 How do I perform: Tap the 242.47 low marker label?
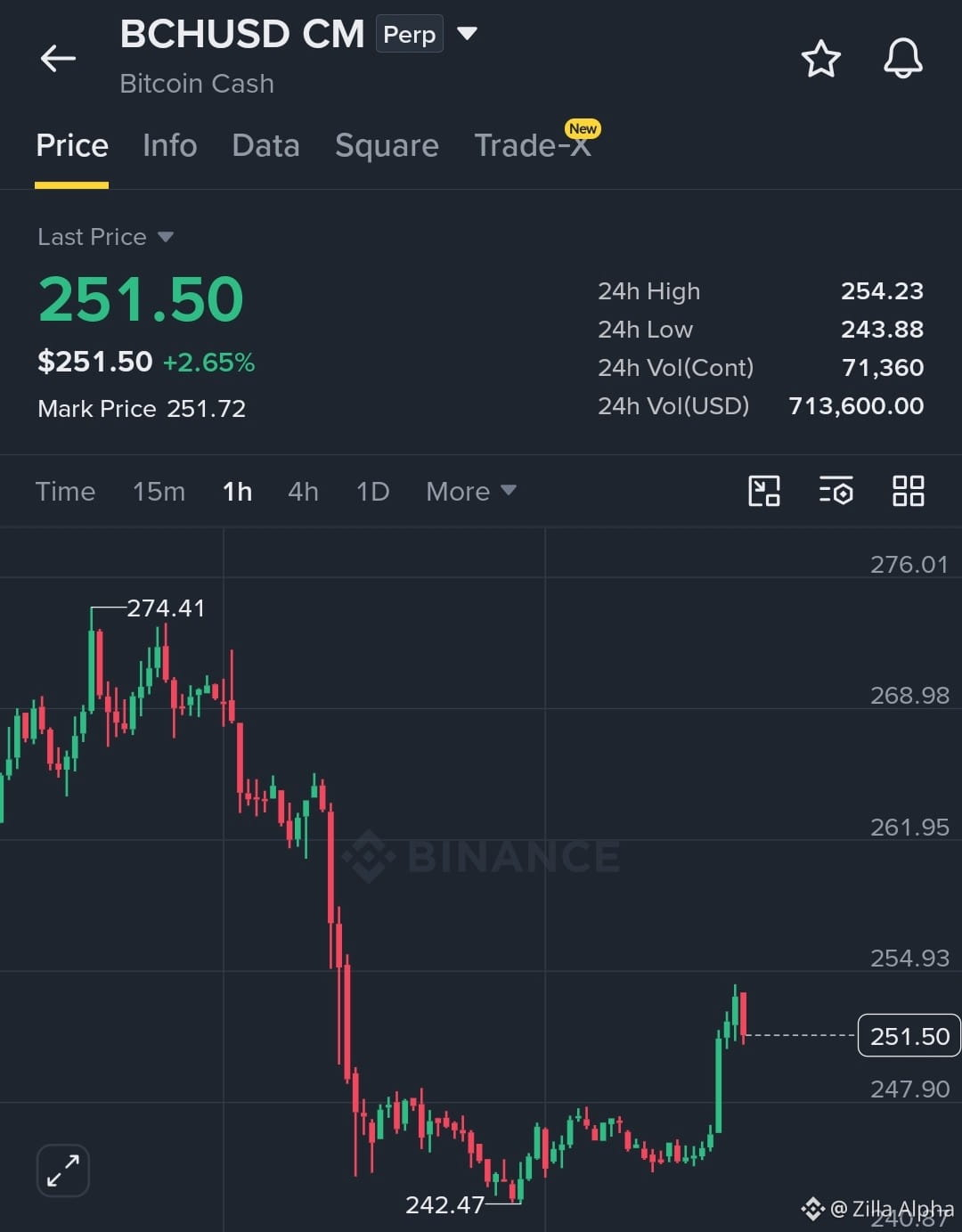pos(444,1205)
